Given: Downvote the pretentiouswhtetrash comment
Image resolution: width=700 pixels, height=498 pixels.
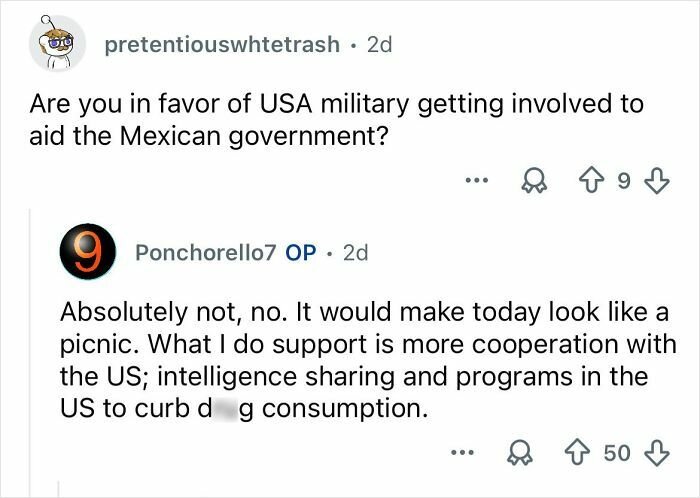Looking at the screenshot, I should (x=656, y=182).
